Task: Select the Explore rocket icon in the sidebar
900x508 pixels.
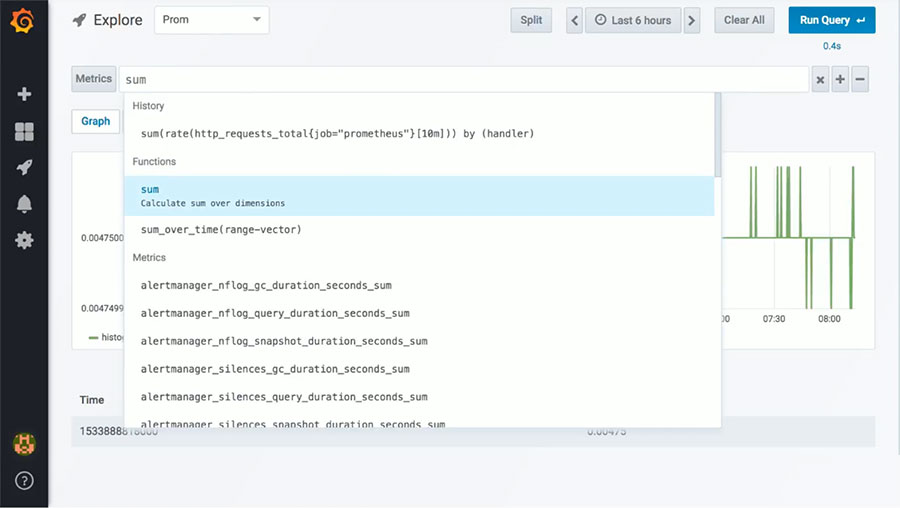Action: [24, 167]
